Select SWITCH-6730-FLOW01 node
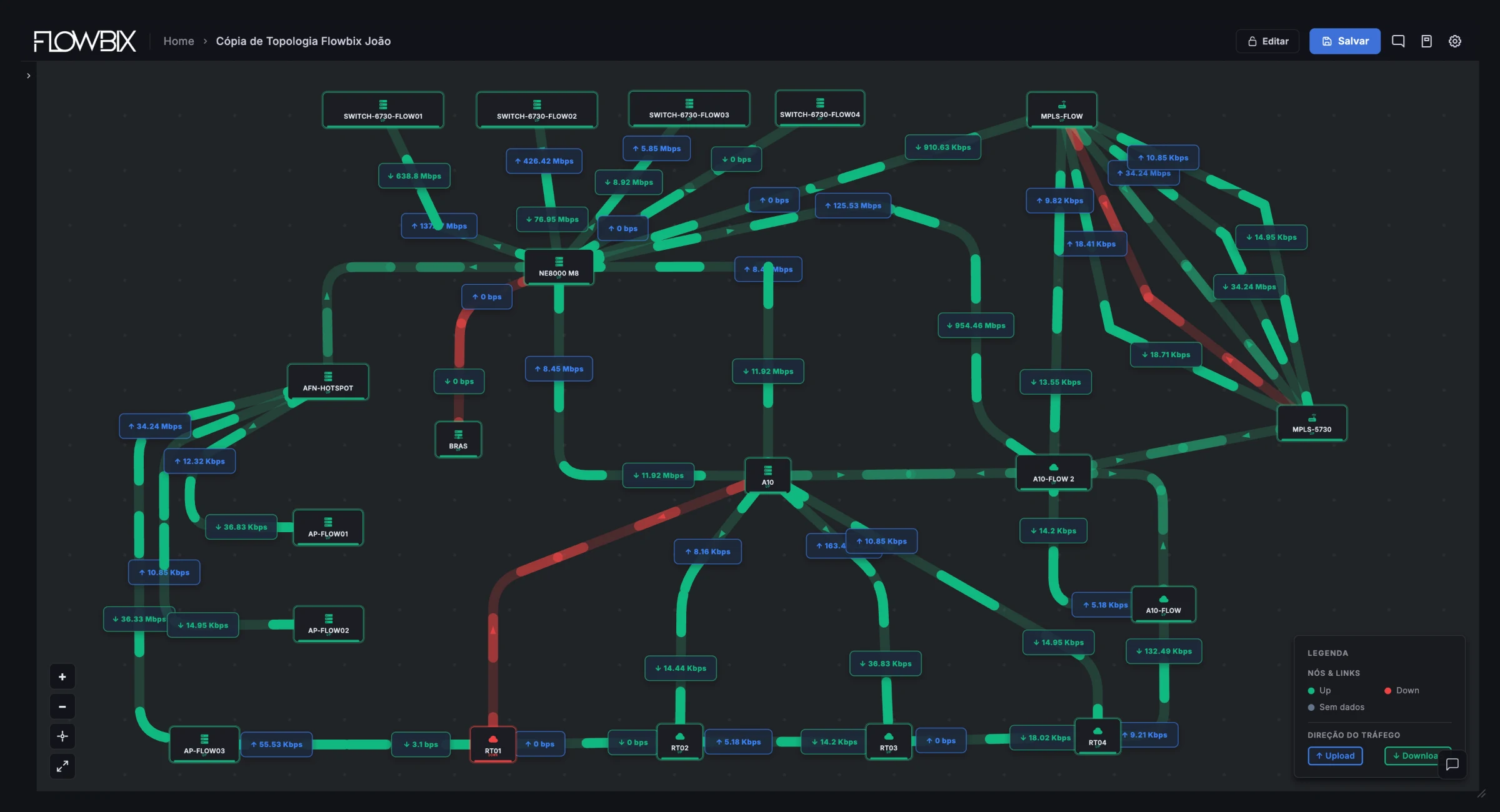Screen dimensions: 1500x812 pyautogui.click(x=383, y=110)
